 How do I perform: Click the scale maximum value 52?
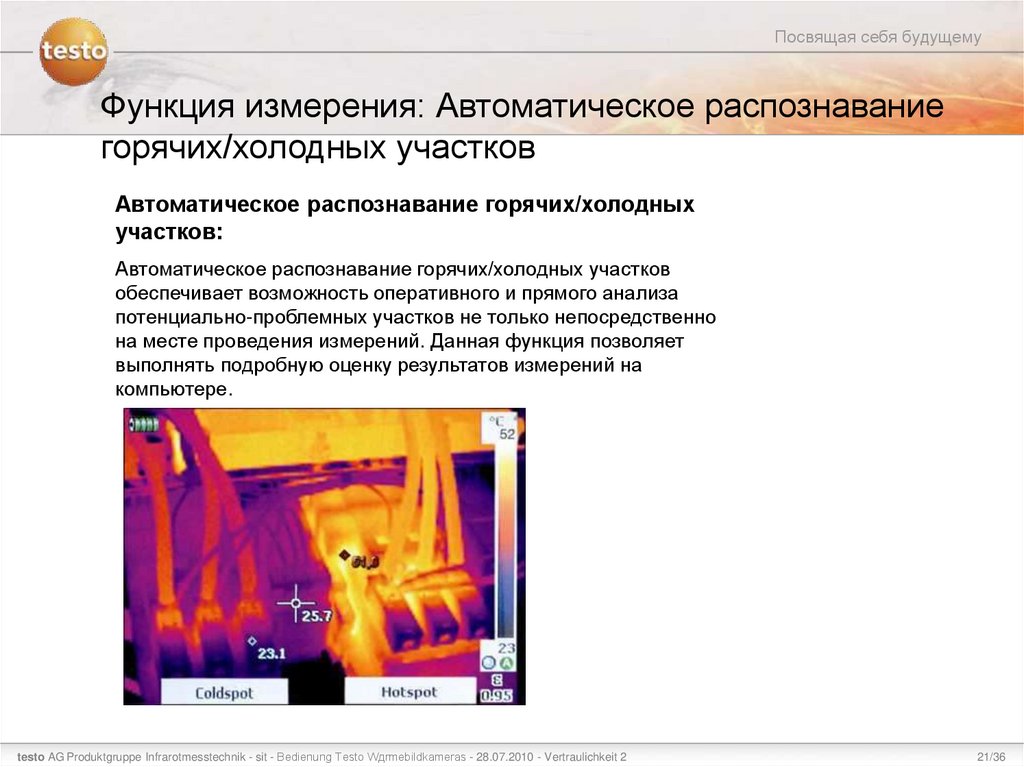coord(507,434)
